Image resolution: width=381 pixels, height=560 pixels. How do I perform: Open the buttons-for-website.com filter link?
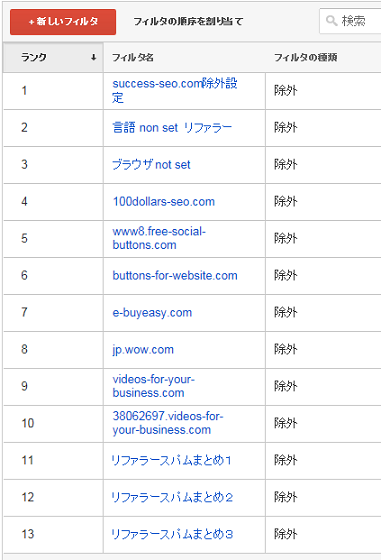(175, 275)
